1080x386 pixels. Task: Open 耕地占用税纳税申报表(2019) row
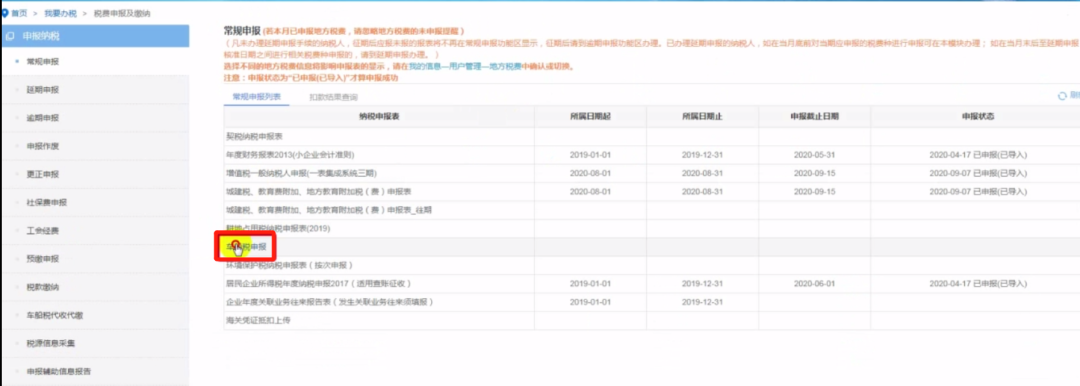(x=278, y=228)
